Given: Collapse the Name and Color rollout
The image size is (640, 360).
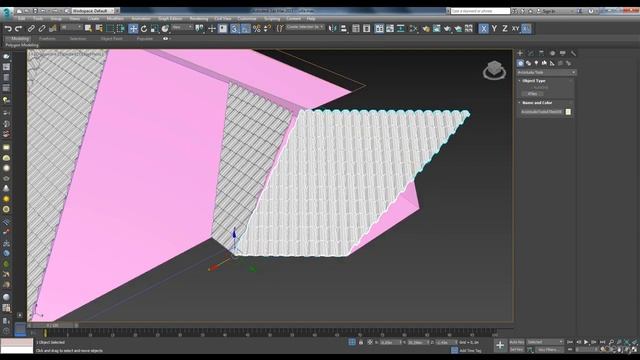Looking at the screenshot, I should [x=537, y=103].
